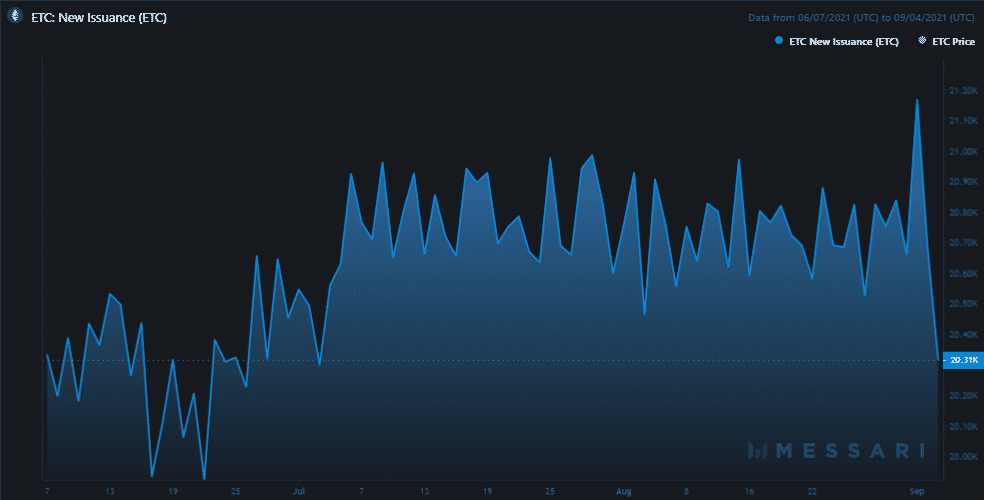Click the data date range text

(x=862, y=17)
